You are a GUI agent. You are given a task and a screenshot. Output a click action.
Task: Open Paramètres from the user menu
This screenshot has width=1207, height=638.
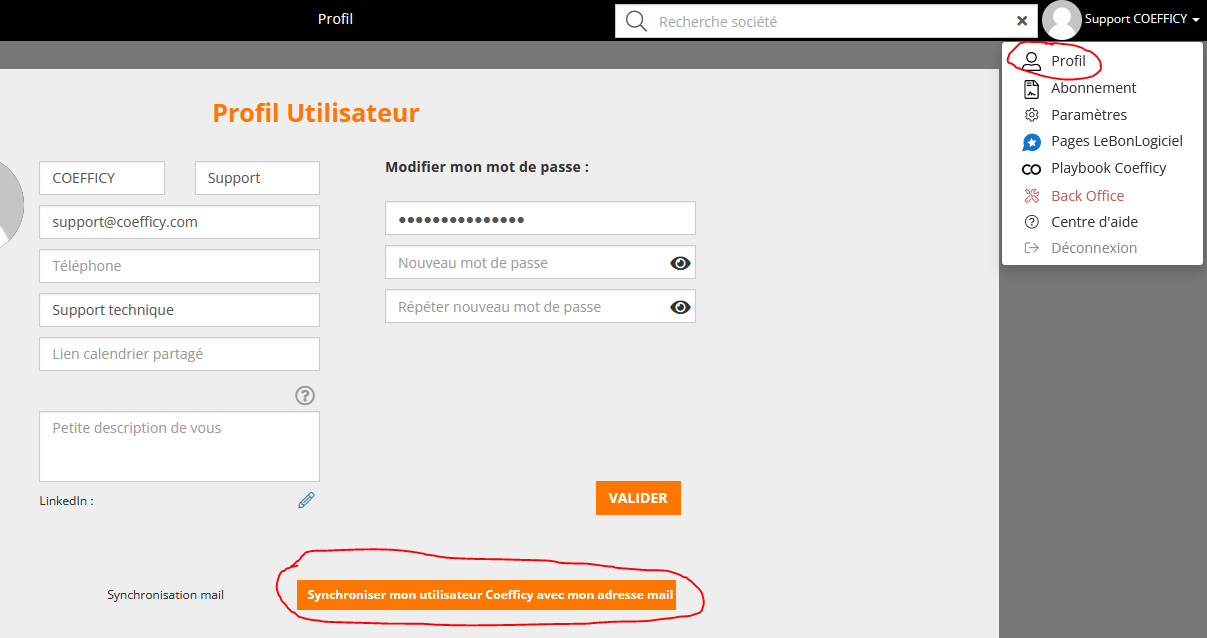(1089, 115)
